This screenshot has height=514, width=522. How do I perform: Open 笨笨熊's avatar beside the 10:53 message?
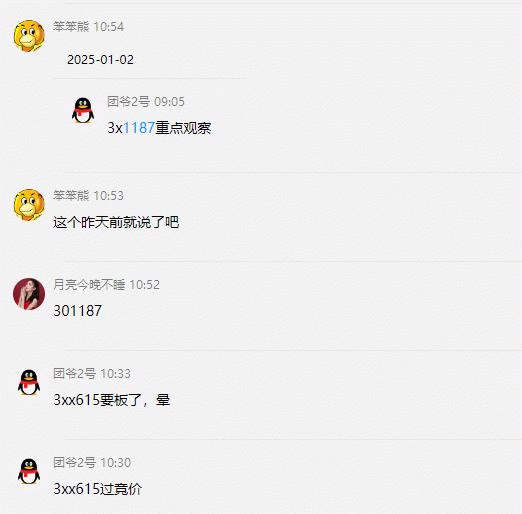pyautogui.click(x=29, y=205)
